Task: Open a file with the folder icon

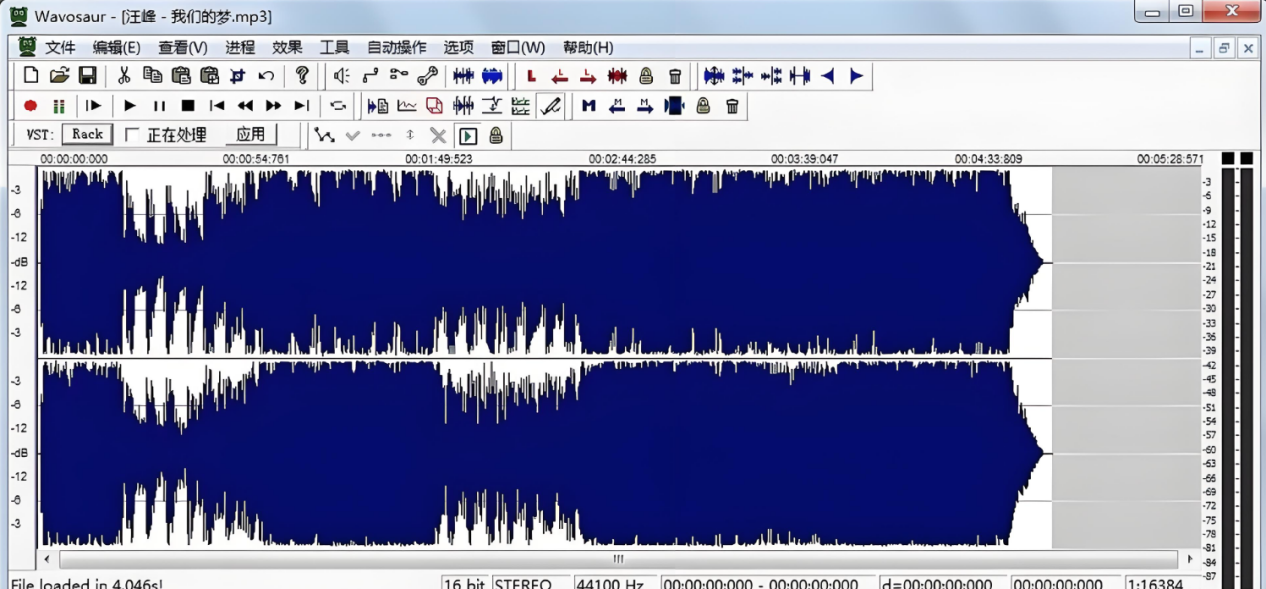Action: 59,76
